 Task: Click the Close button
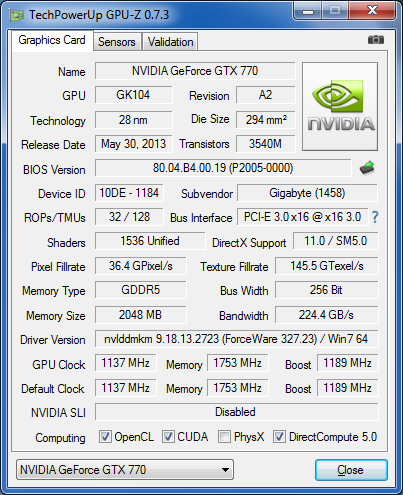(351, 470)
